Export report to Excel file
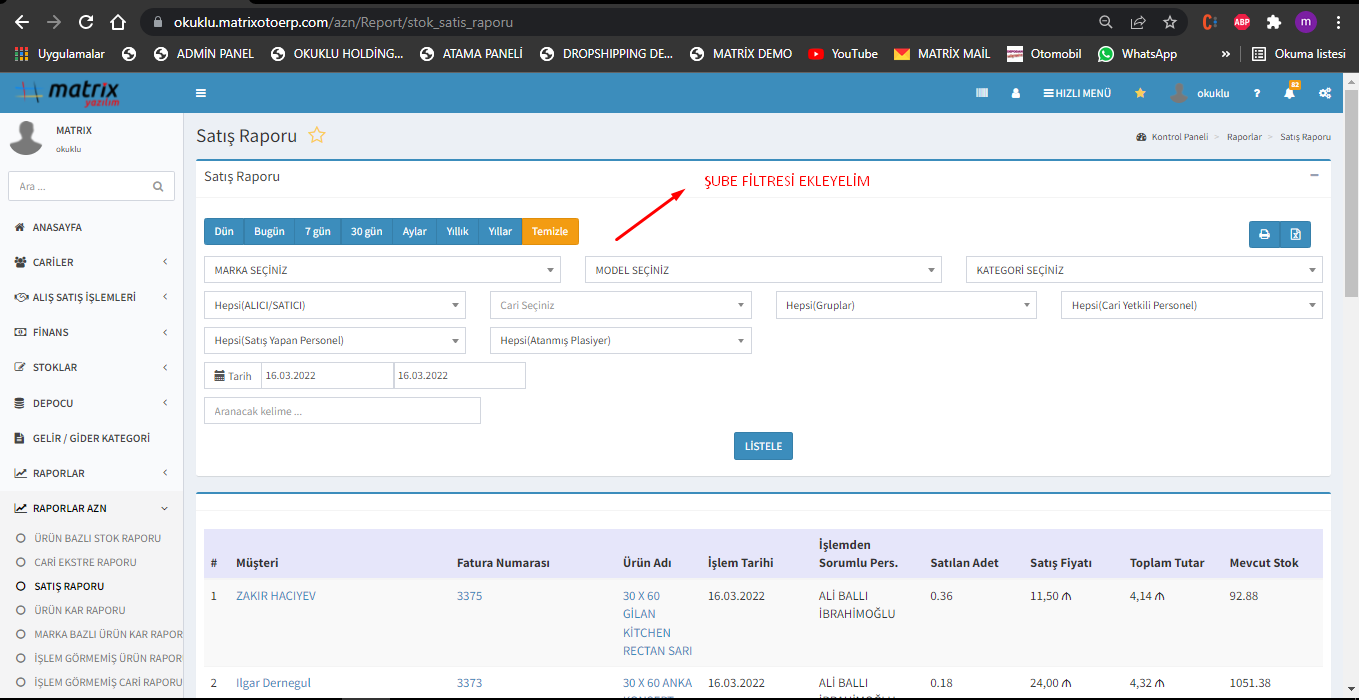 pos(1295,234)
